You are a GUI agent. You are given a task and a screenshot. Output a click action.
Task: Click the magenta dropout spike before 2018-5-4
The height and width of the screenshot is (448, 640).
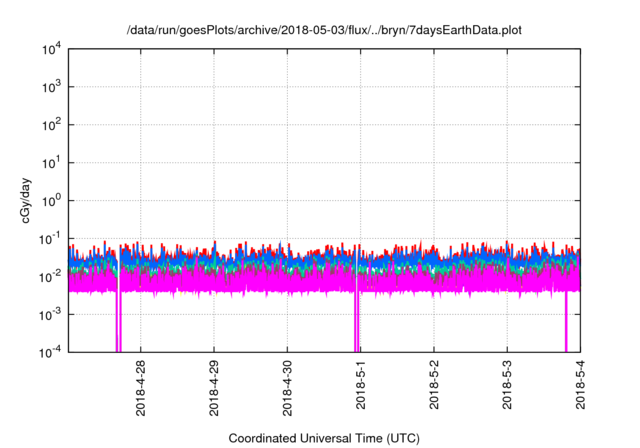click(x=566, y=322)
